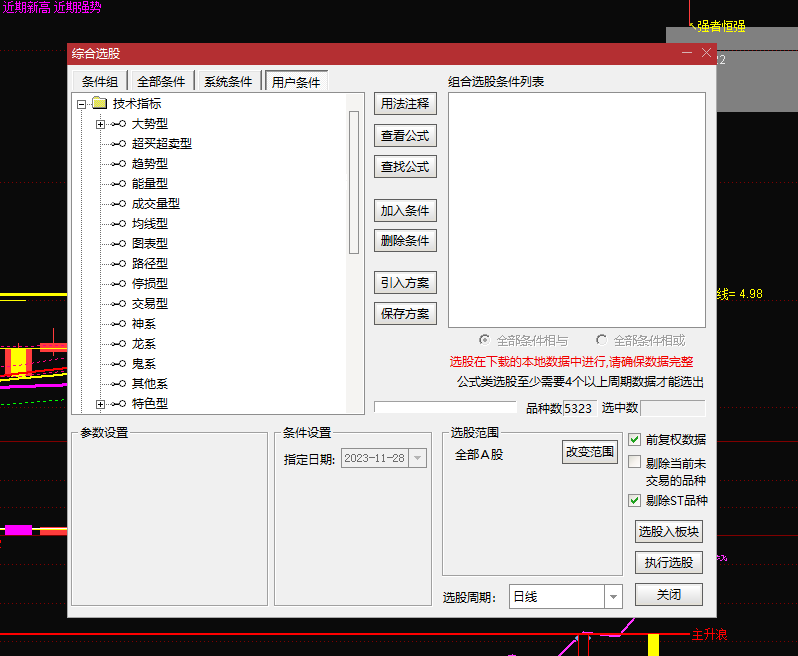This screenshot has height=656, width=798.
Task: Enable 剔除当前未交易的品种 checkbox
Action: tap(634, 462)
